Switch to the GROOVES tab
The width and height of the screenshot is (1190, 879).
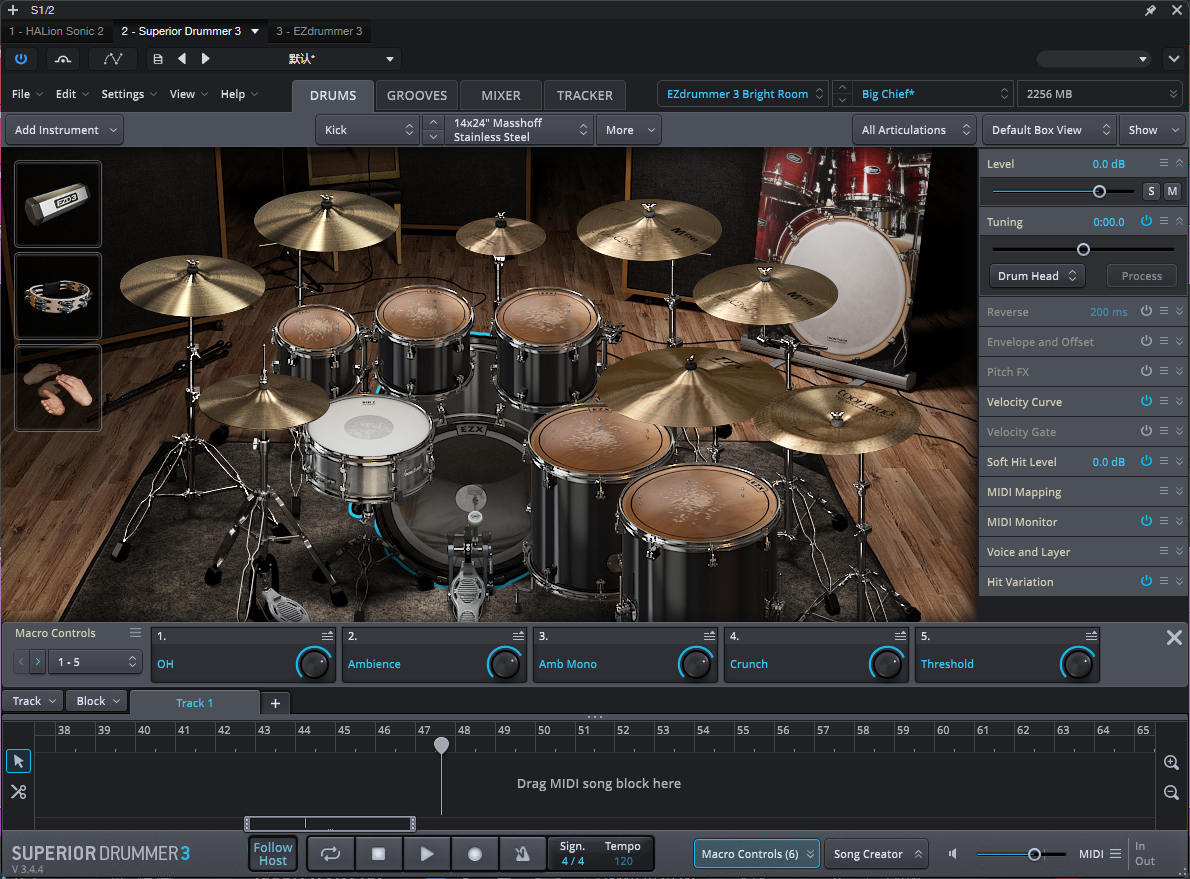tap(417, 95)
